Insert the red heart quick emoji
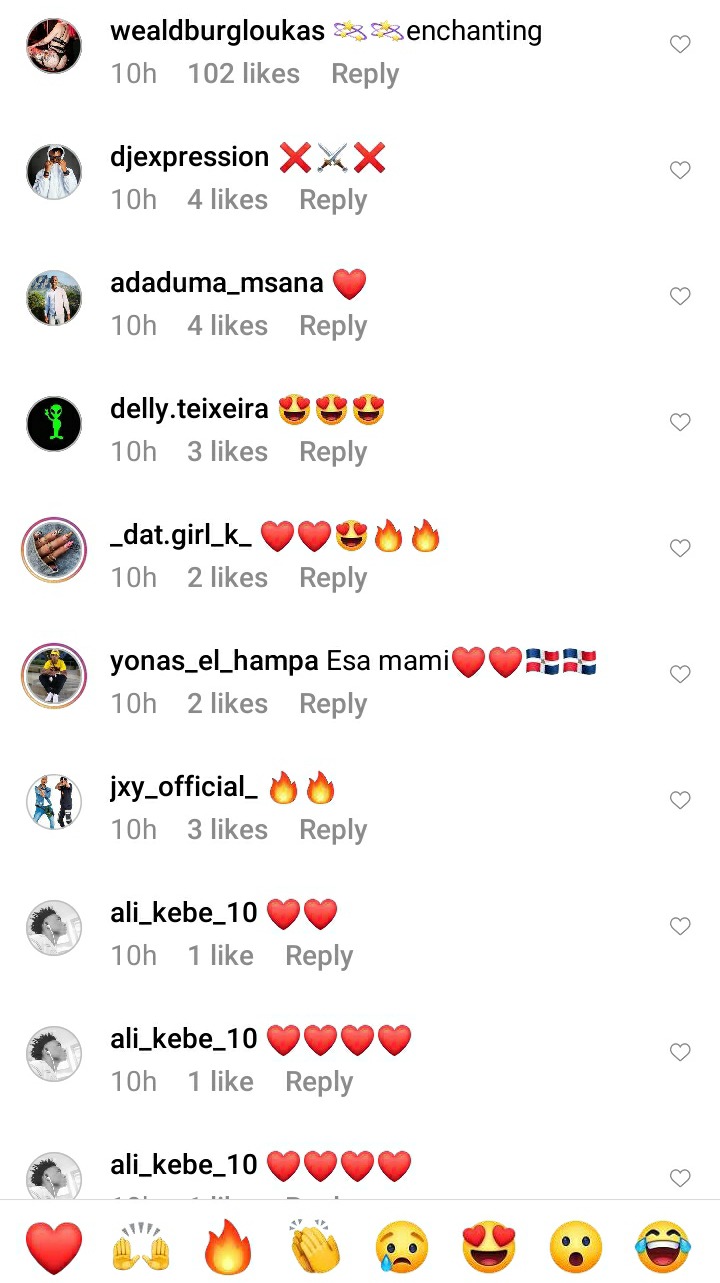This screenshot has width=720, height=1283. pos(54,1248)
